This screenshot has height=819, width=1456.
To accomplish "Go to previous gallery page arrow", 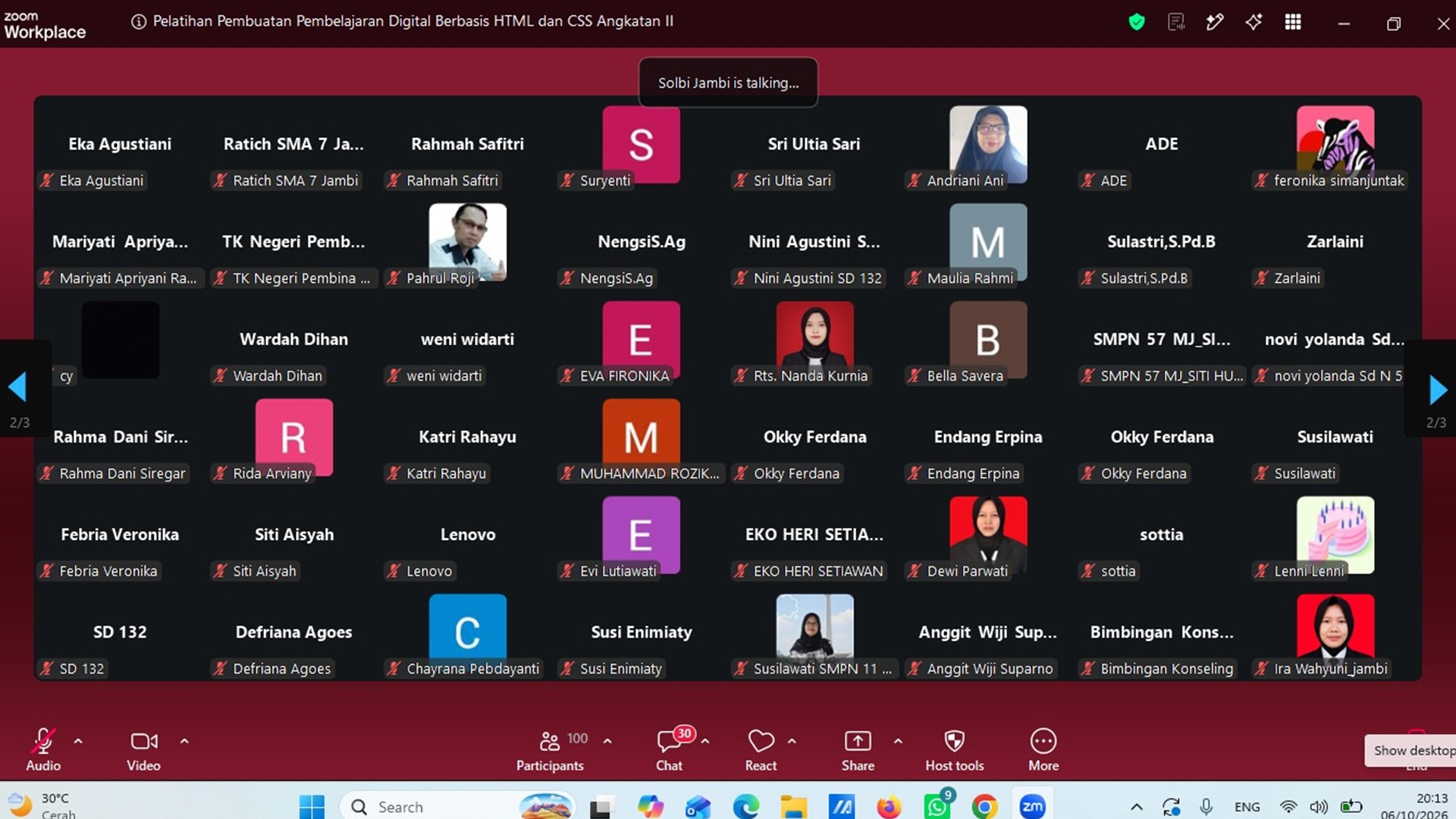I will (x=17, y=388).
